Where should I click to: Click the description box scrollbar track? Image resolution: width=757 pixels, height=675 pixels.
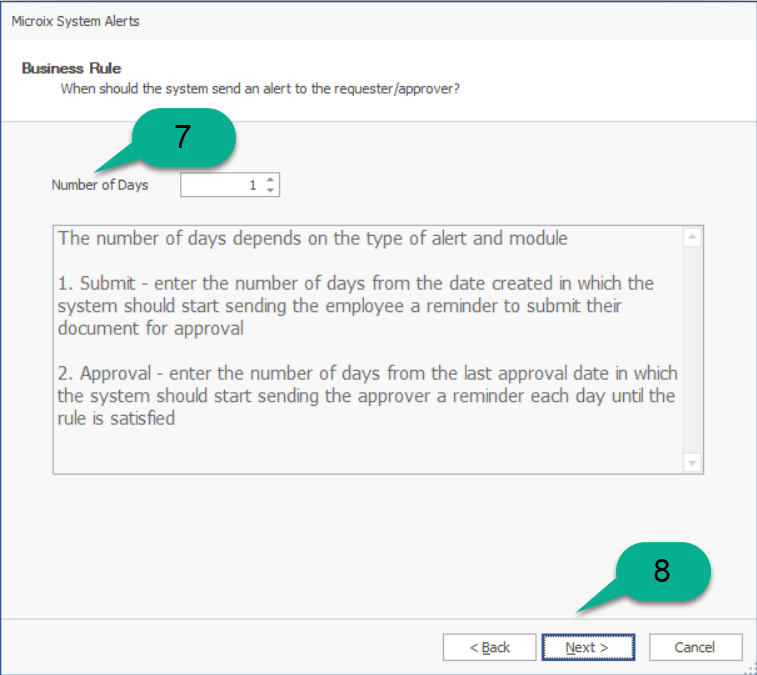(693, 350)
